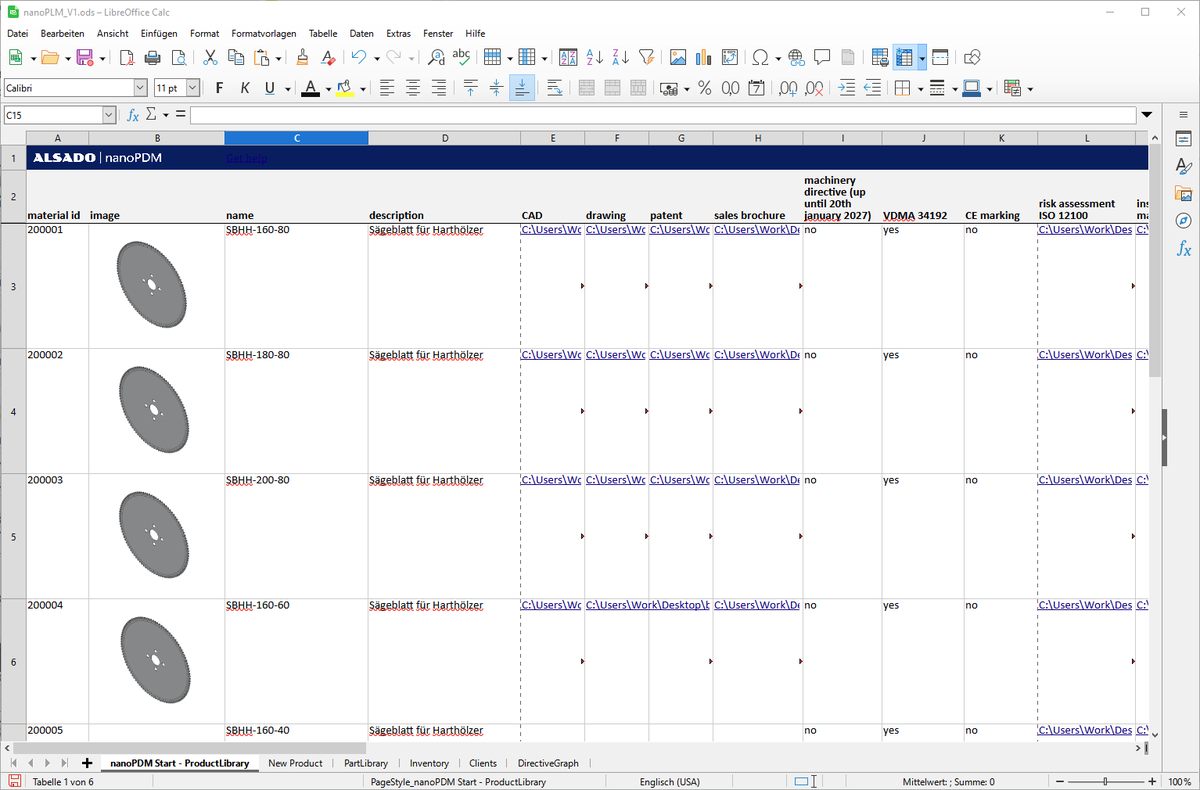The image size is (1200, 790).
Task: Open the Formatvorlagen menu
Action: pyautogui.click(x=264, y=33)
